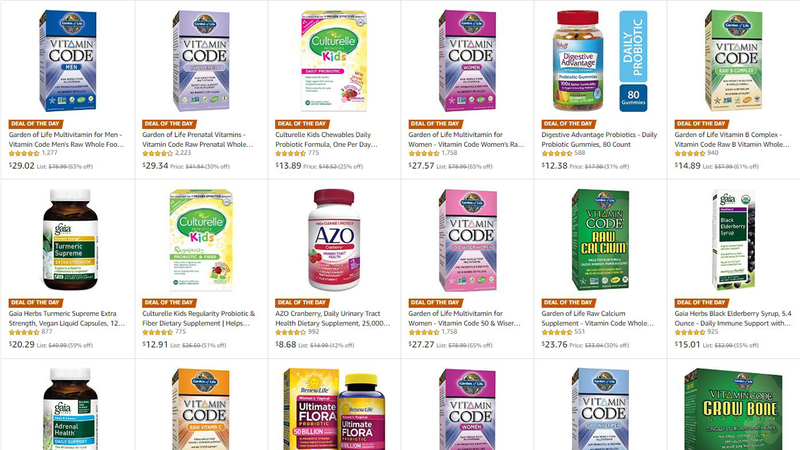Open the Culturelle Kids Daily Probiotic box image
The image size is (800, 450).
coord(334,60)
